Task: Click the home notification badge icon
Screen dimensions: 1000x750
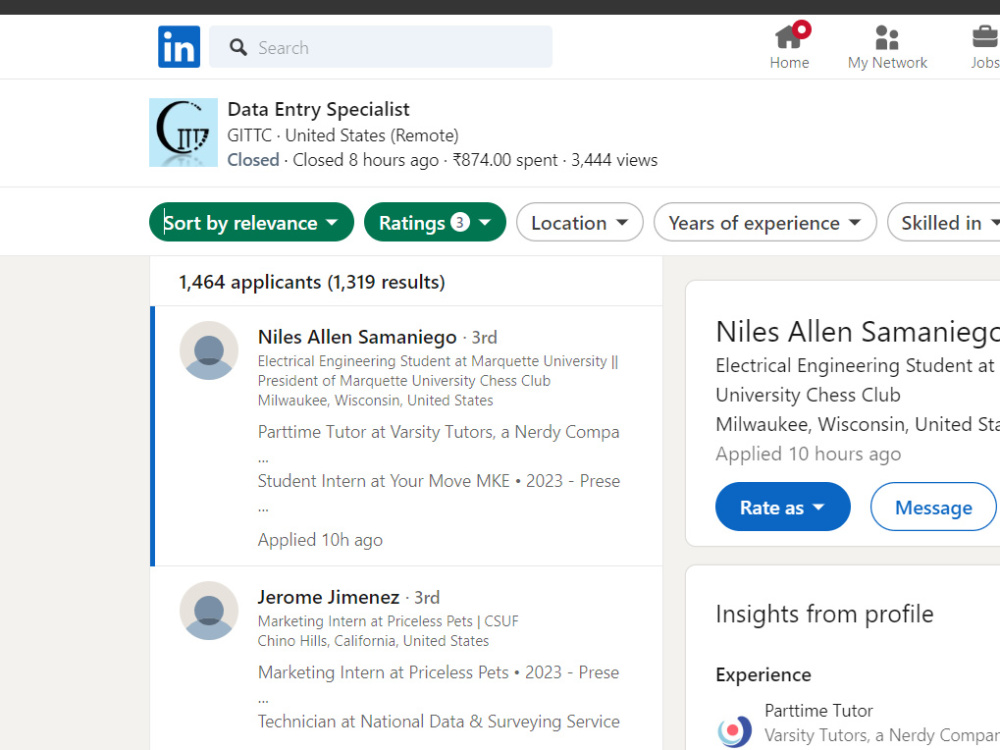Action: pyautogui.click(x=802, y=29)
